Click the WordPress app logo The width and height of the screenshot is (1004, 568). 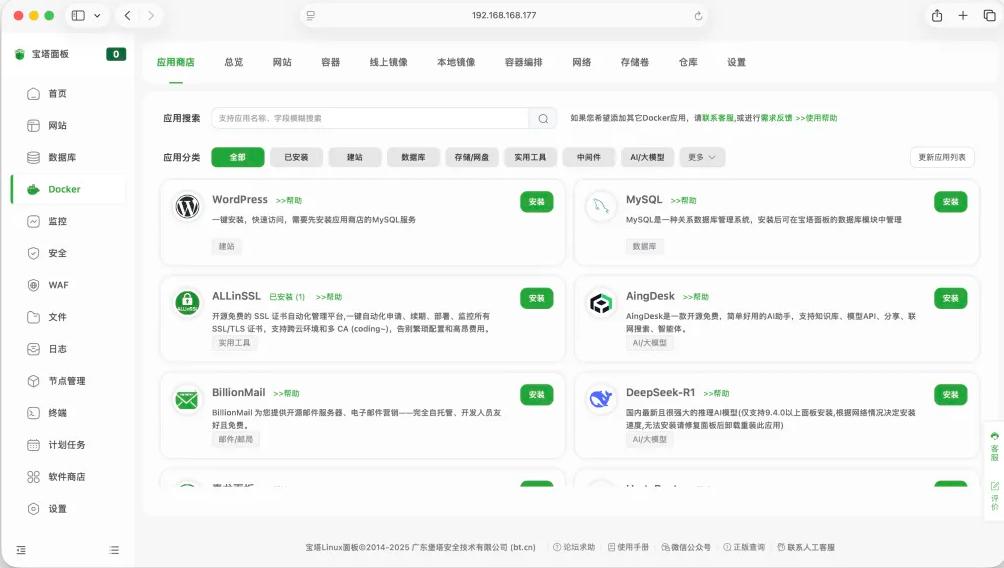[188, 207]
